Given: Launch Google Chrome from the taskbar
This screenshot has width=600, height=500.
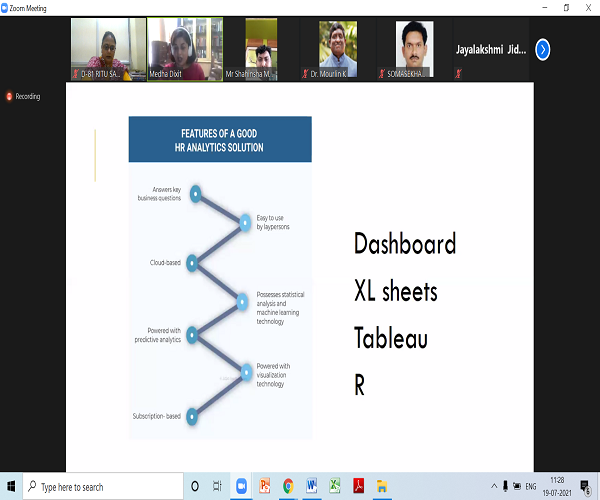Looking at the screenshot, I should point(288,486).
